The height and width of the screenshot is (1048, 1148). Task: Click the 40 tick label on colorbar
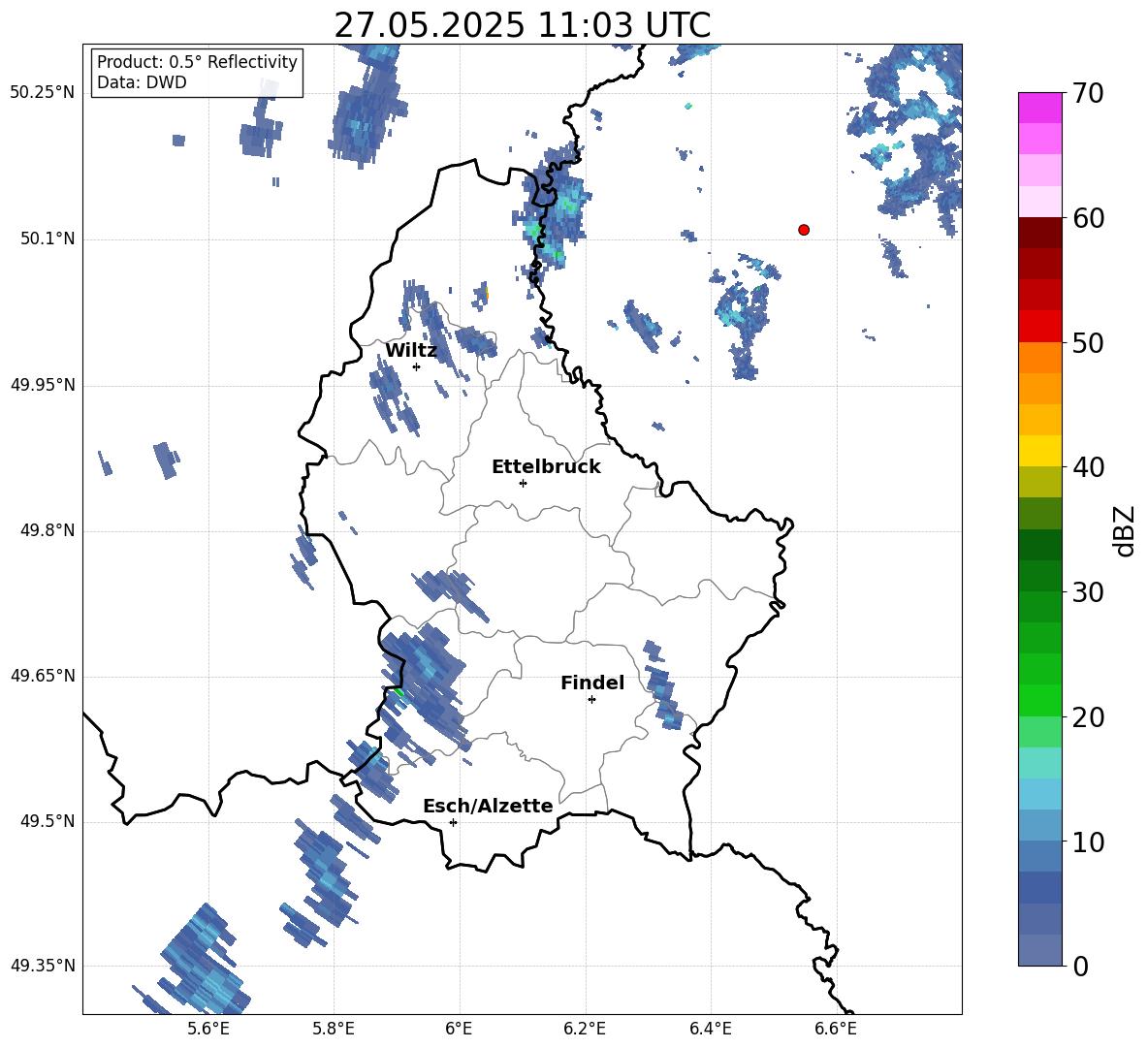(x=1088, y=467)
